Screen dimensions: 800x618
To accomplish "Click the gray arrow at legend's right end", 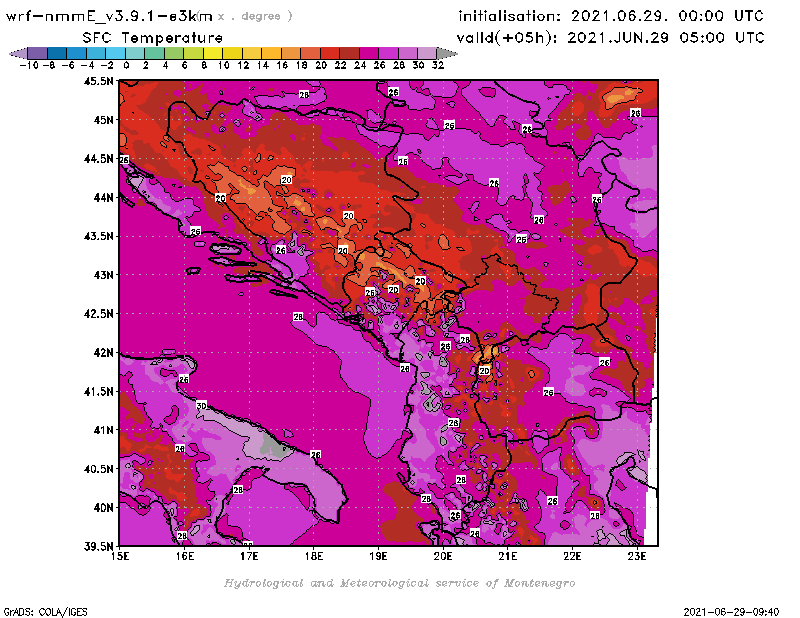I will tap(447, 53).
